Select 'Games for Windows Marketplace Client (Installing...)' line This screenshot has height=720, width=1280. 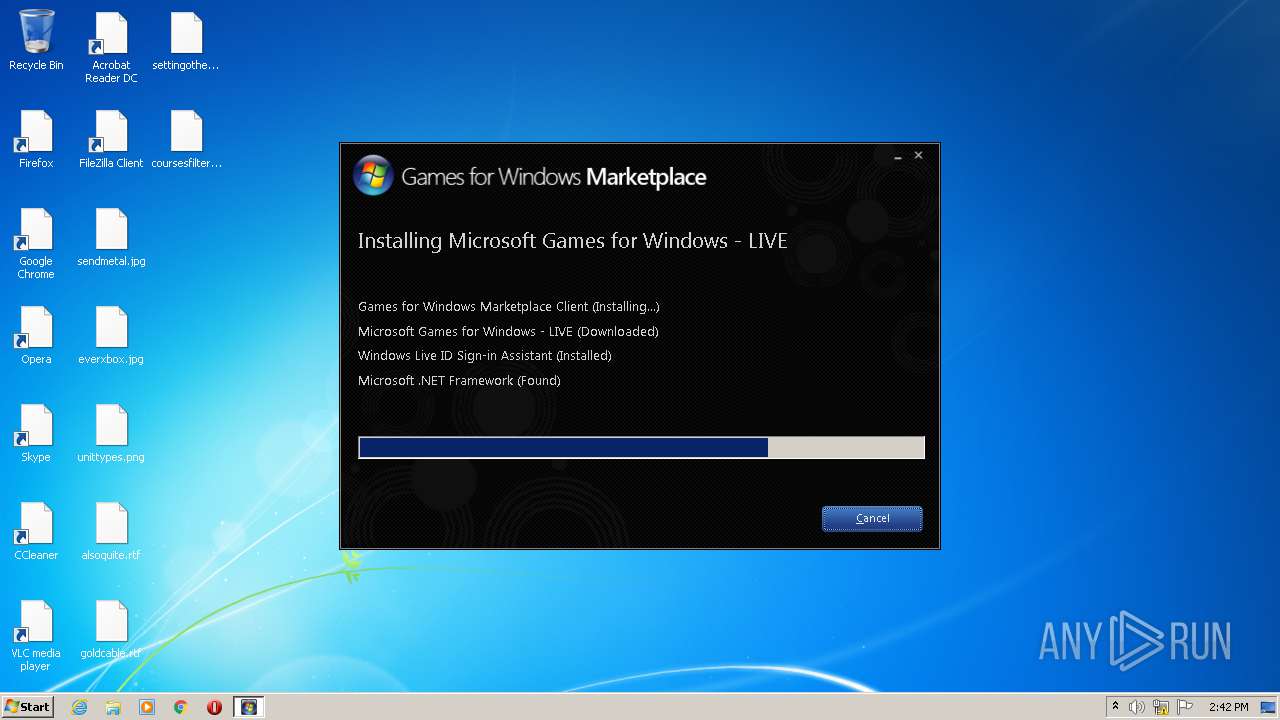coord(508,306)
